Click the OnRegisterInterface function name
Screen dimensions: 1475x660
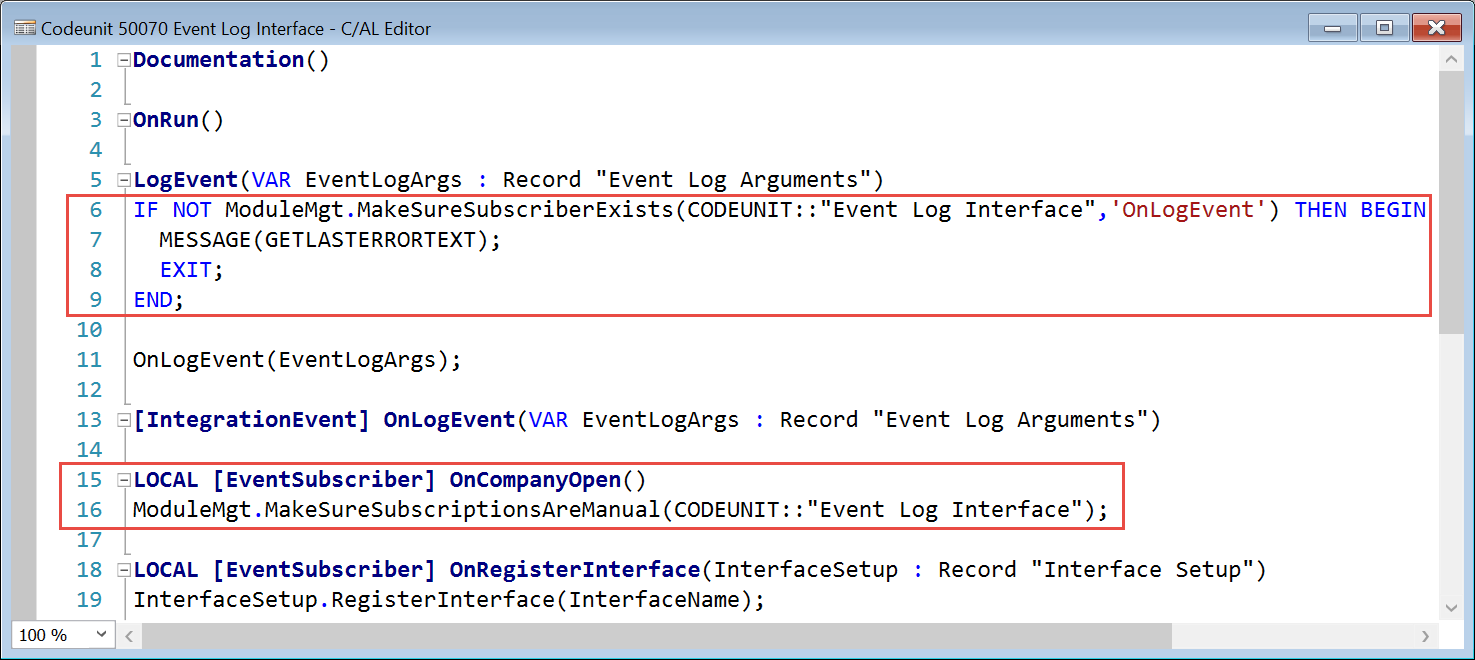point(575,570)
